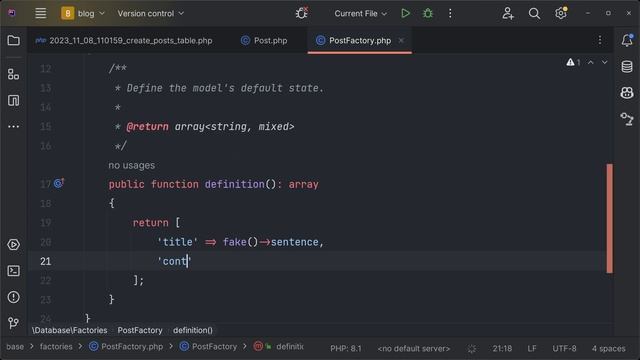Click line number 21 in gutter
The image size is (640, 360).
46,261
